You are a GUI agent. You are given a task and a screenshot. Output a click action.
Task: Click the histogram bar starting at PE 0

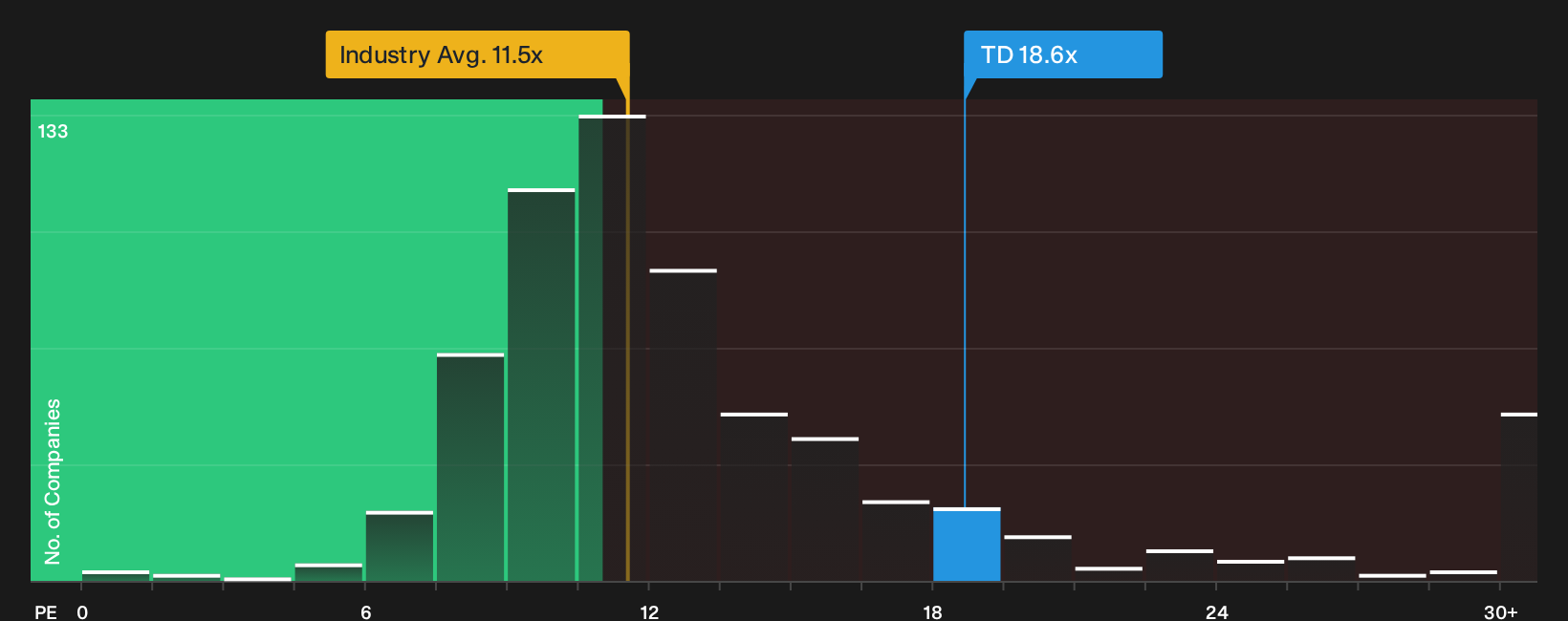[x=116, y=576]
